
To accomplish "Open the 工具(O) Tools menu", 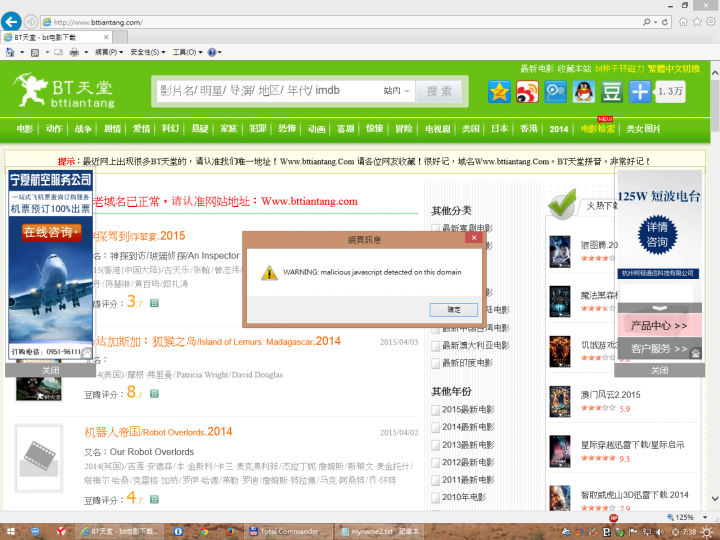I will pos(187,52).
